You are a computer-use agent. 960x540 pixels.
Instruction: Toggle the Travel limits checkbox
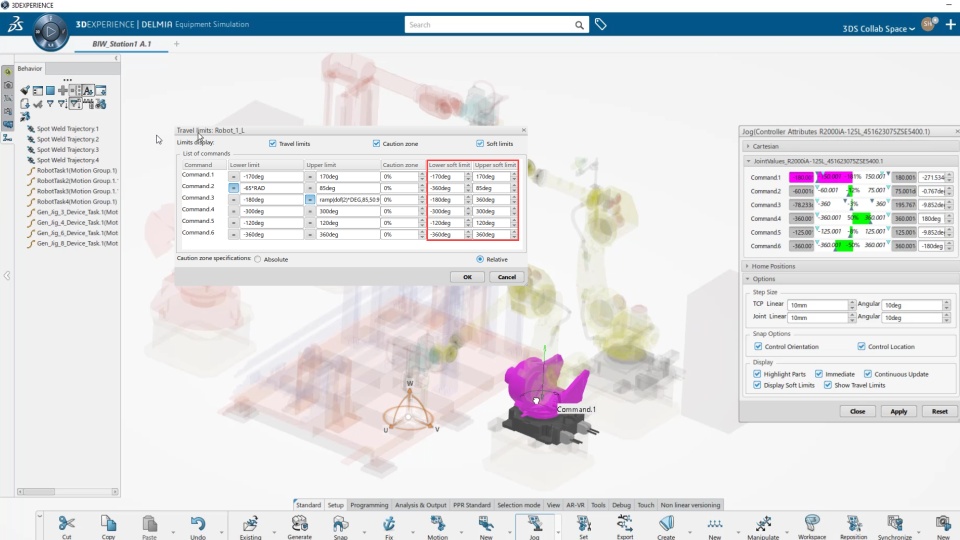[272, 143]
